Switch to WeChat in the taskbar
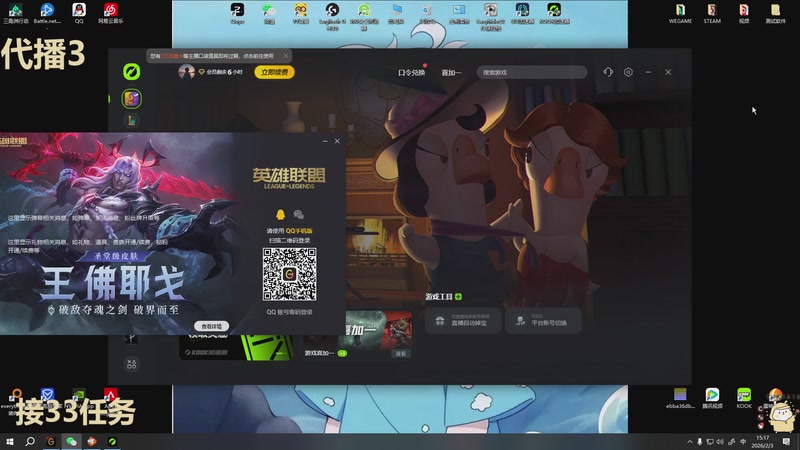Screen dimensions: 800x450 71,441
